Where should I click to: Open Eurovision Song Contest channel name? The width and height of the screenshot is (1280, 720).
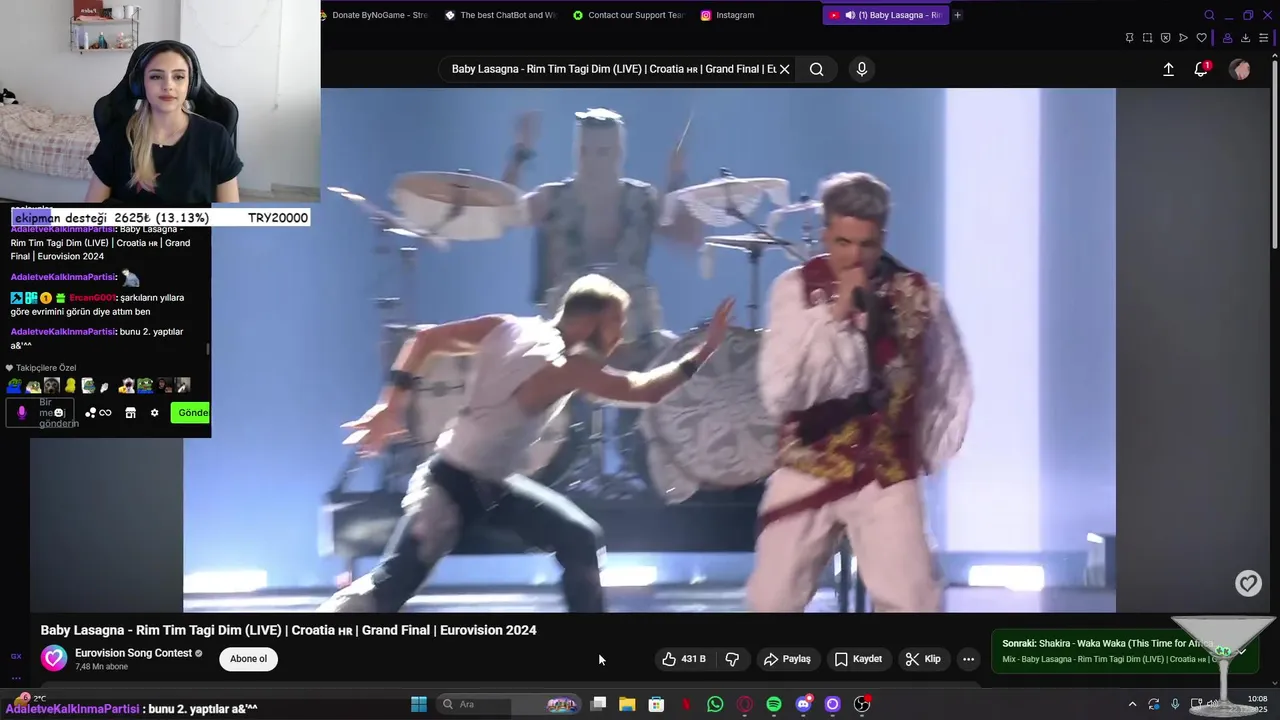[133, 653]
